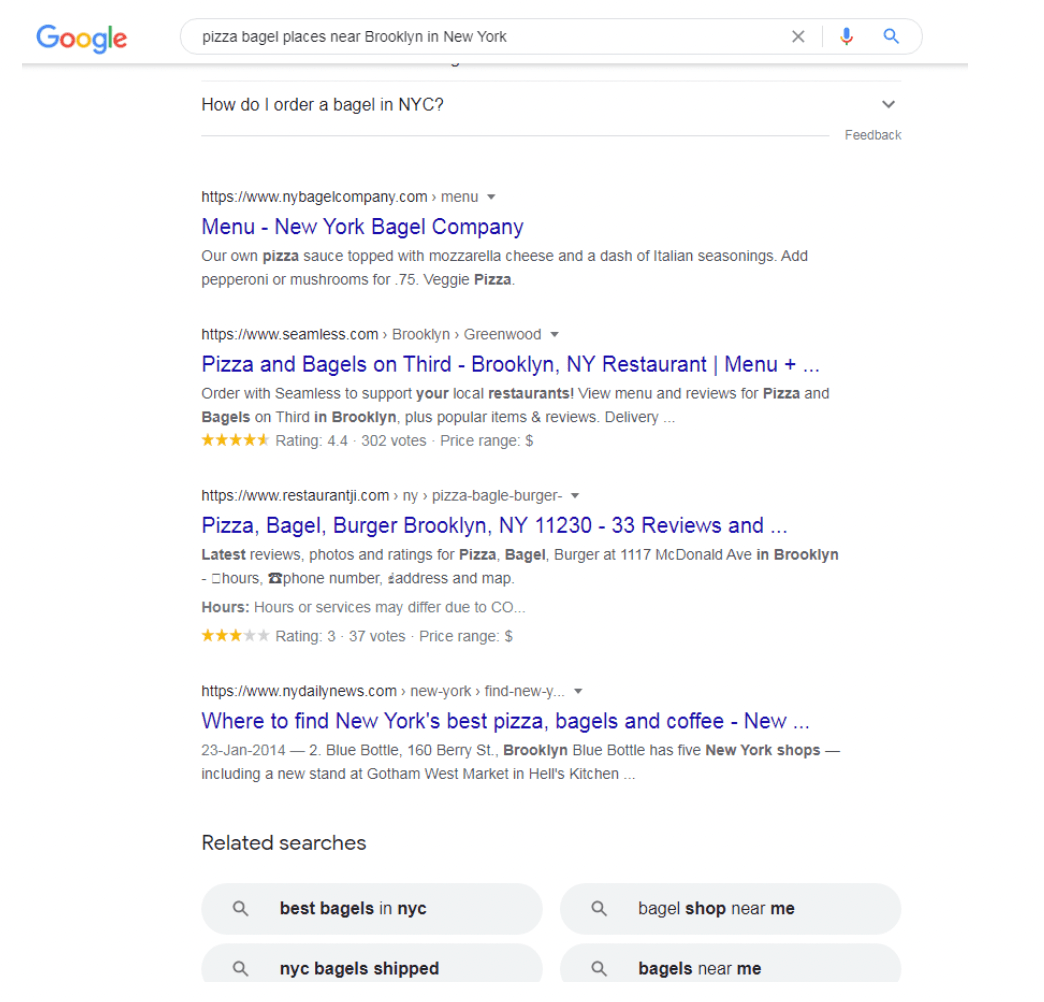This screenshot has height=1002, width=1044.
Task: Open dropdown arrow next to seamless.com URL
Action: tap(554, 334)
